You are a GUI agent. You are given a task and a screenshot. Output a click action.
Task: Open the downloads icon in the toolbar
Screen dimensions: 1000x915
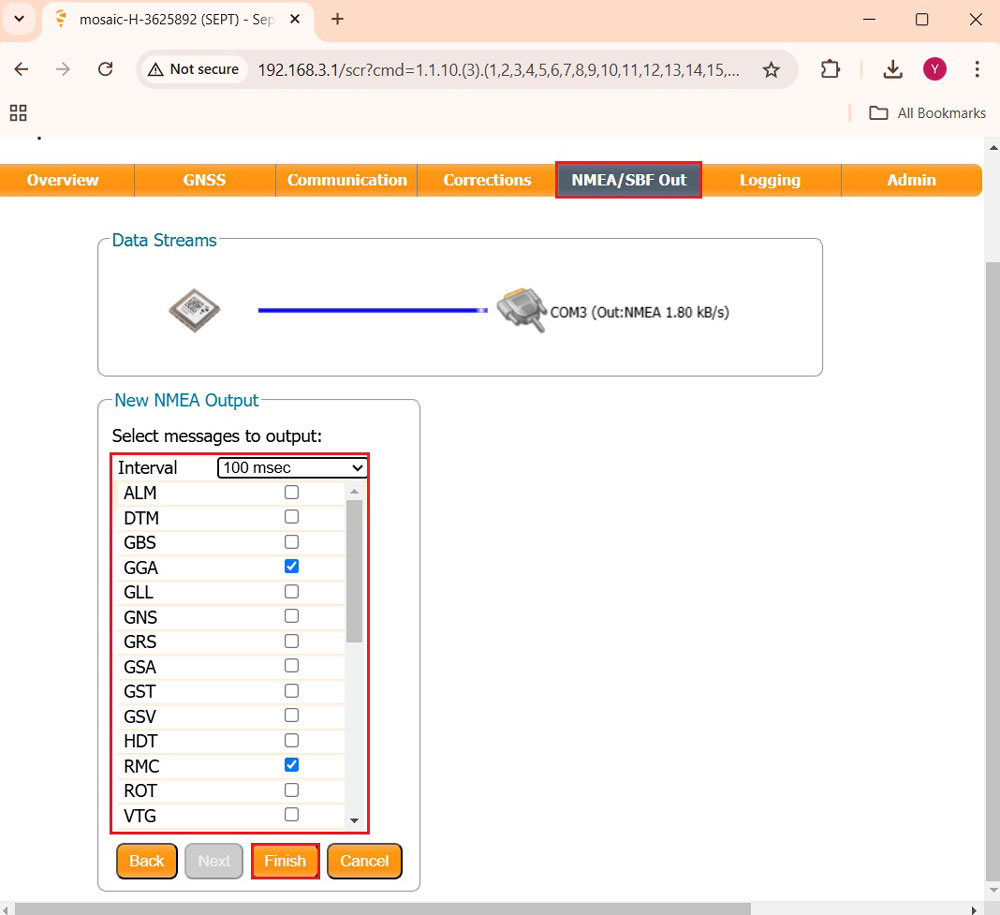[x=893, y=69]
